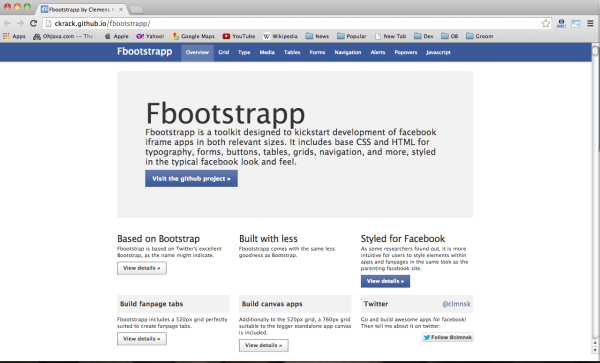
Task: Click the browser back arrow
Action: (x=8, y=23)
